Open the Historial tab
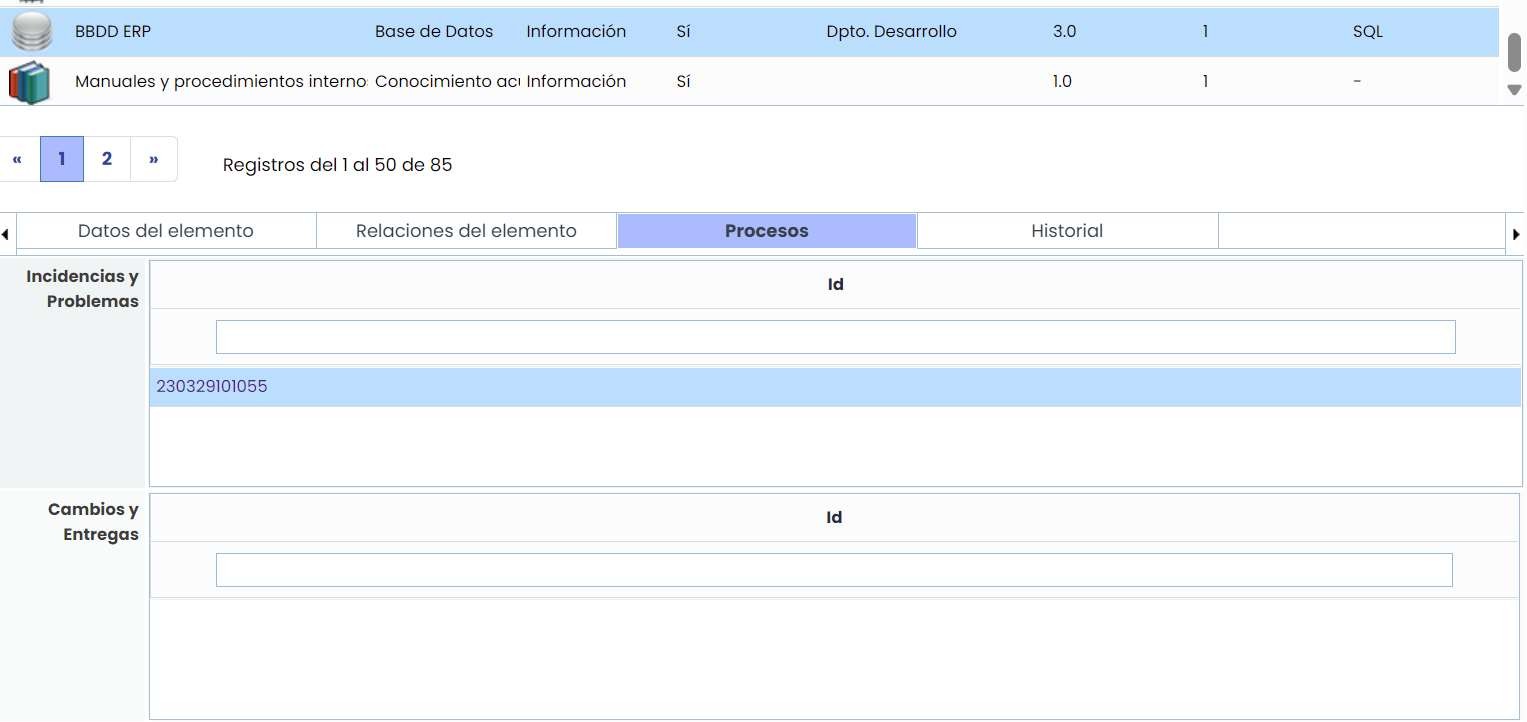1527x722 pixels. click(1067, 231)
